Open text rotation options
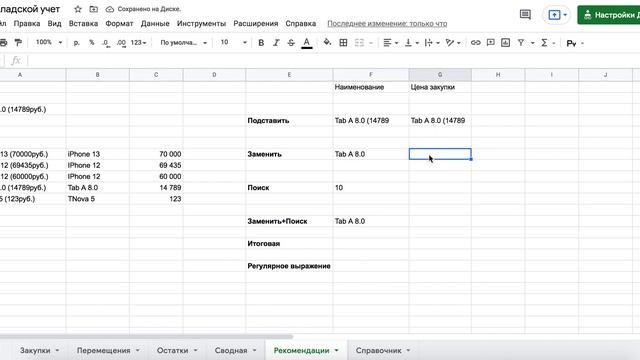This screenshot has height=360, width=640. [x=453, y=42]
